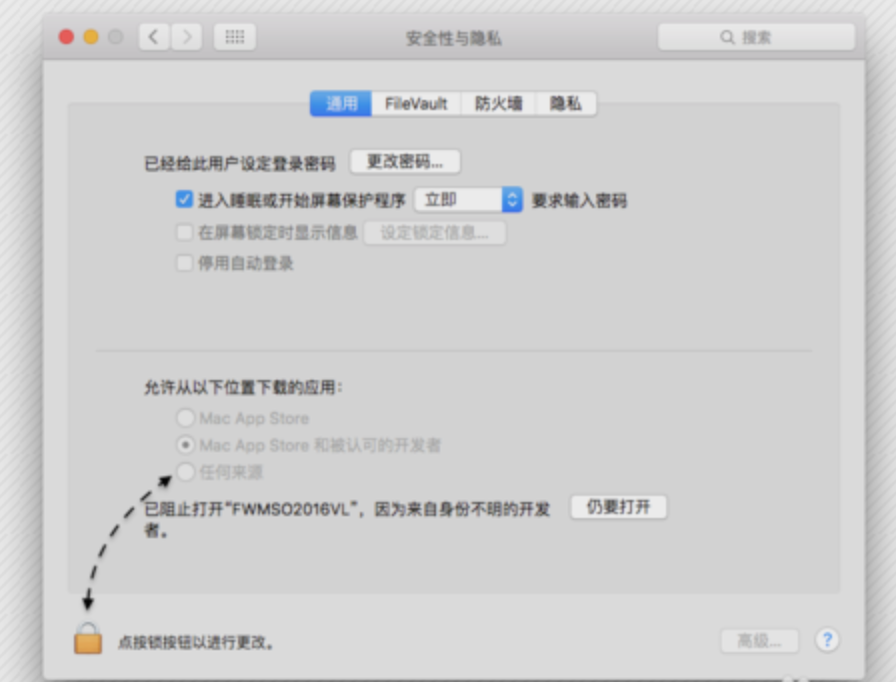The height and width of the screenshot is (682, 896).
Task: Show all preferences grid icon
Action: tap(234, 37)
